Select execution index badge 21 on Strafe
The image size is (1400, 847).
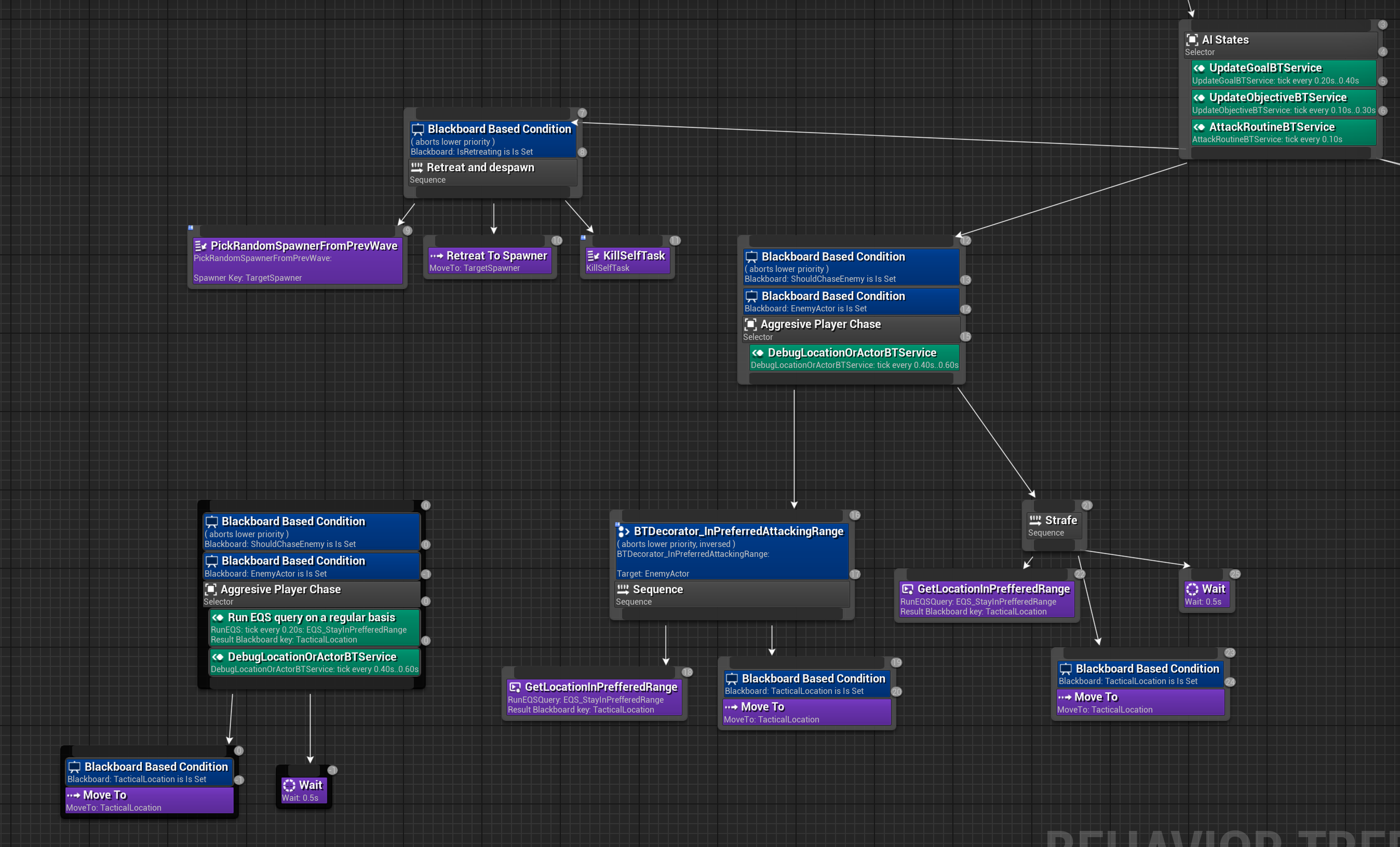[1086, 506]
